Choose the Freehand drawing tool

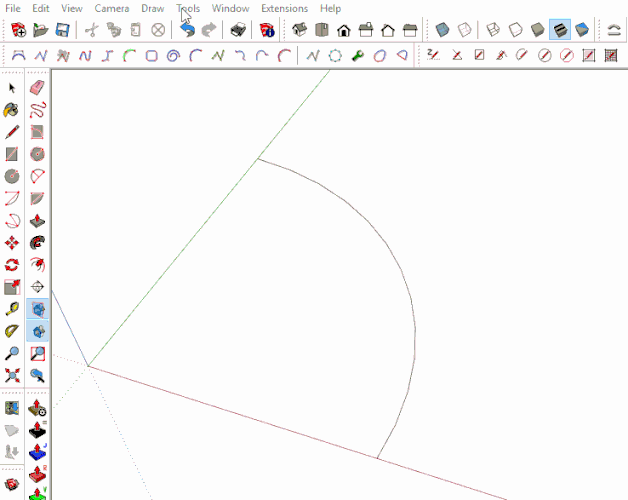point(37,110)
